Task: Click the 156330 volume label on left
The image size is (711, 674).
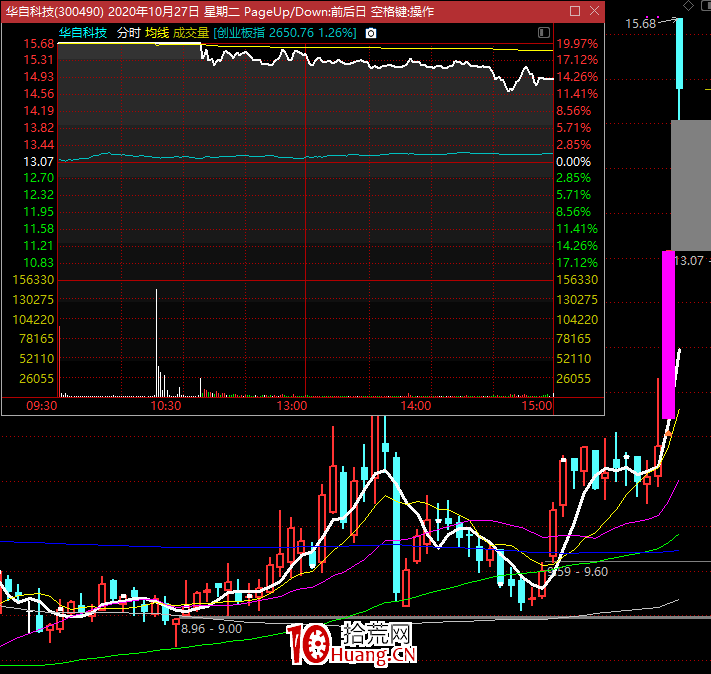Action: point(34,280)
